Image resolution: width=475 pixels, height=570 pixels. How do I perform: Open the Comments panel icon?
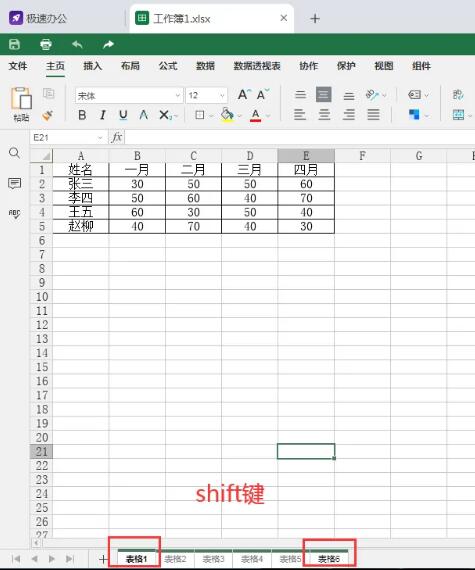click(x=15, y=183)
